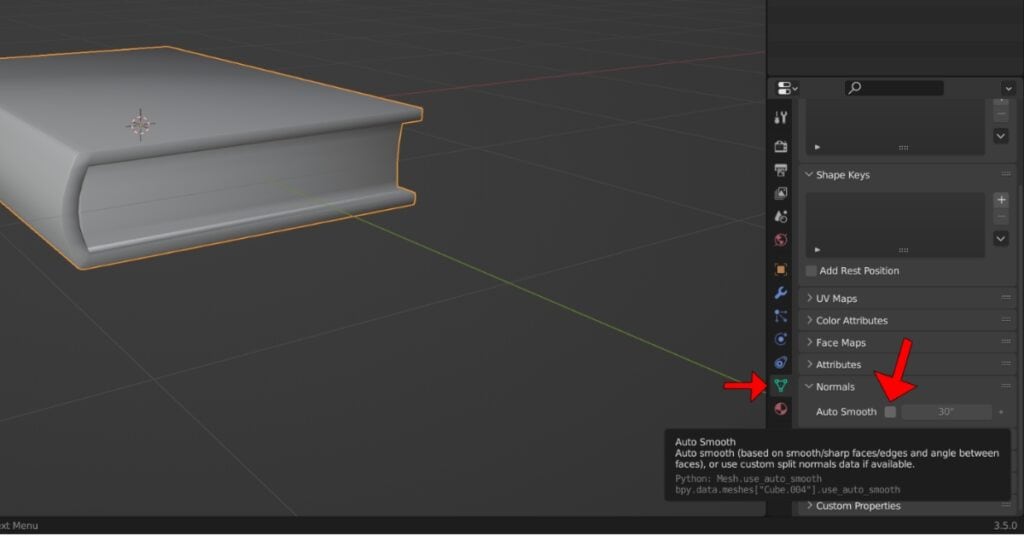This screenshot has width=1024, height=536.
Task: Enable the Auto Smooth checkbox
Action: pyautogui.click(x=890, y=412)
